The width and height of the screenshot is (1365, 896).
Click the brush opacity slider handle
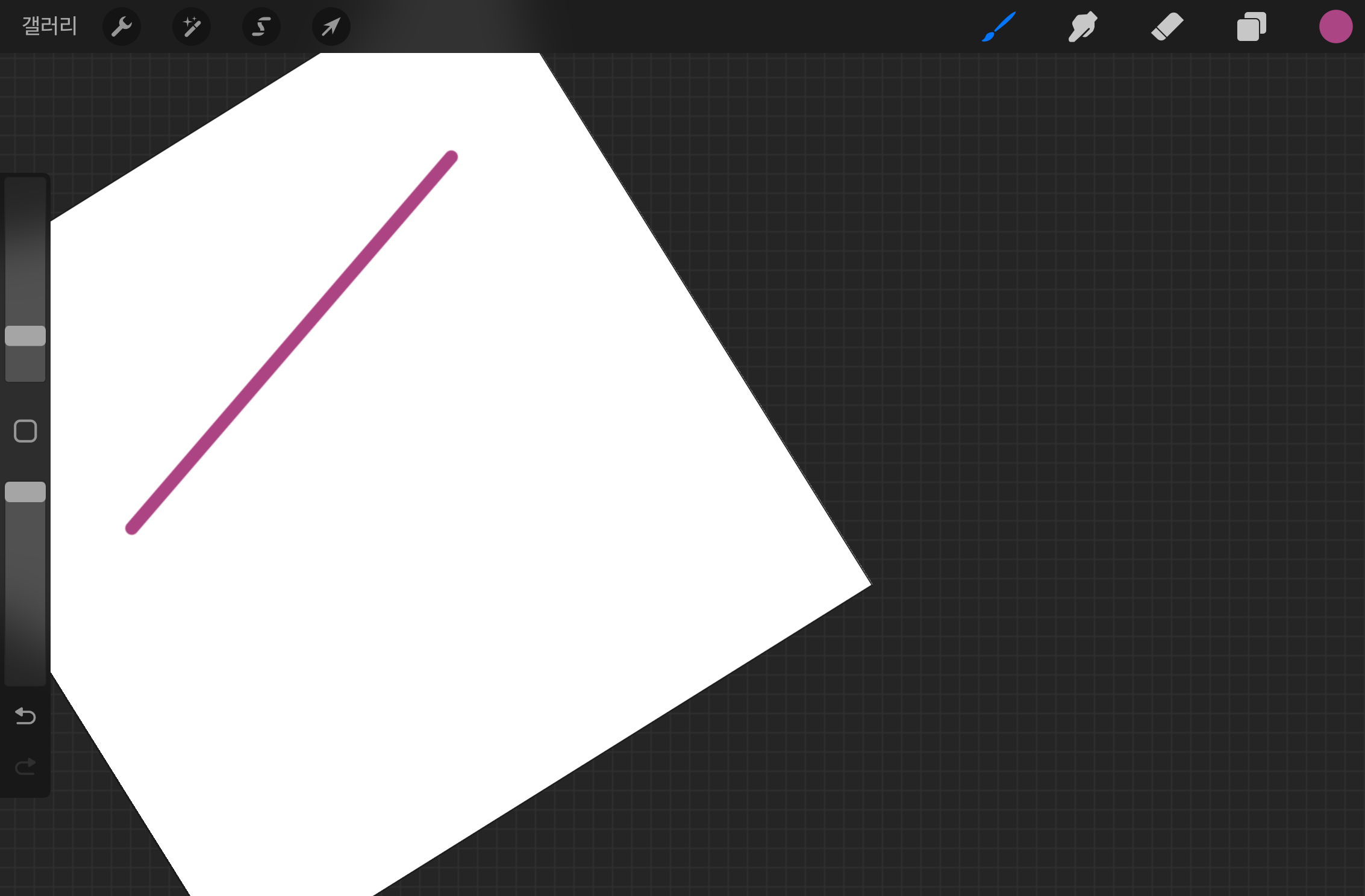tap(25, 492)
